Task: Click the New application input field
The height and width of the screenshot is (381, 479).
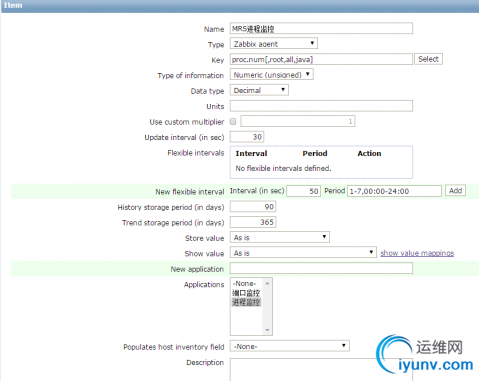Action: pos(321,268)
